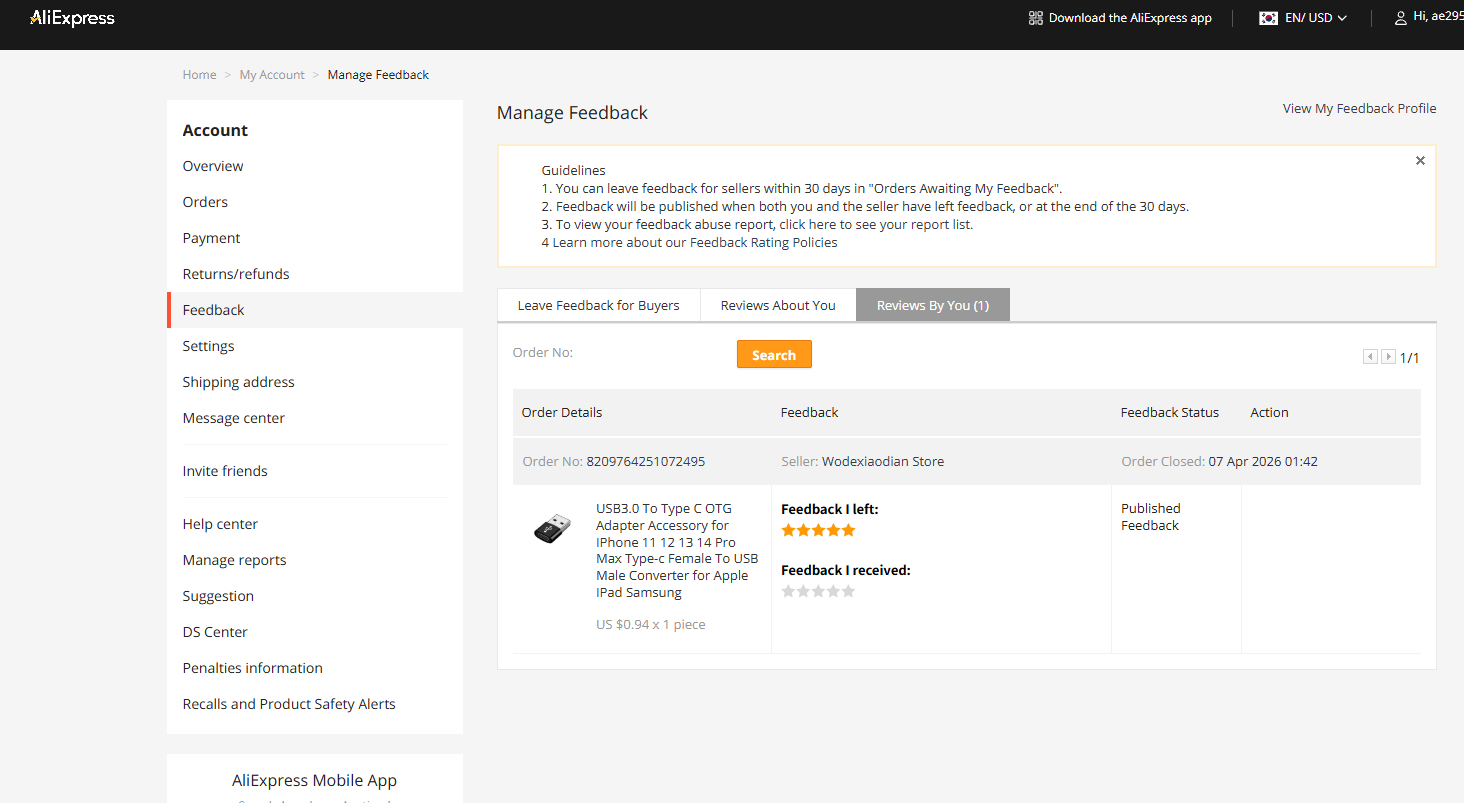The image size is (1464, 803).
Task: Click the 1/1 page indicator
Action: click(1409, 357)
